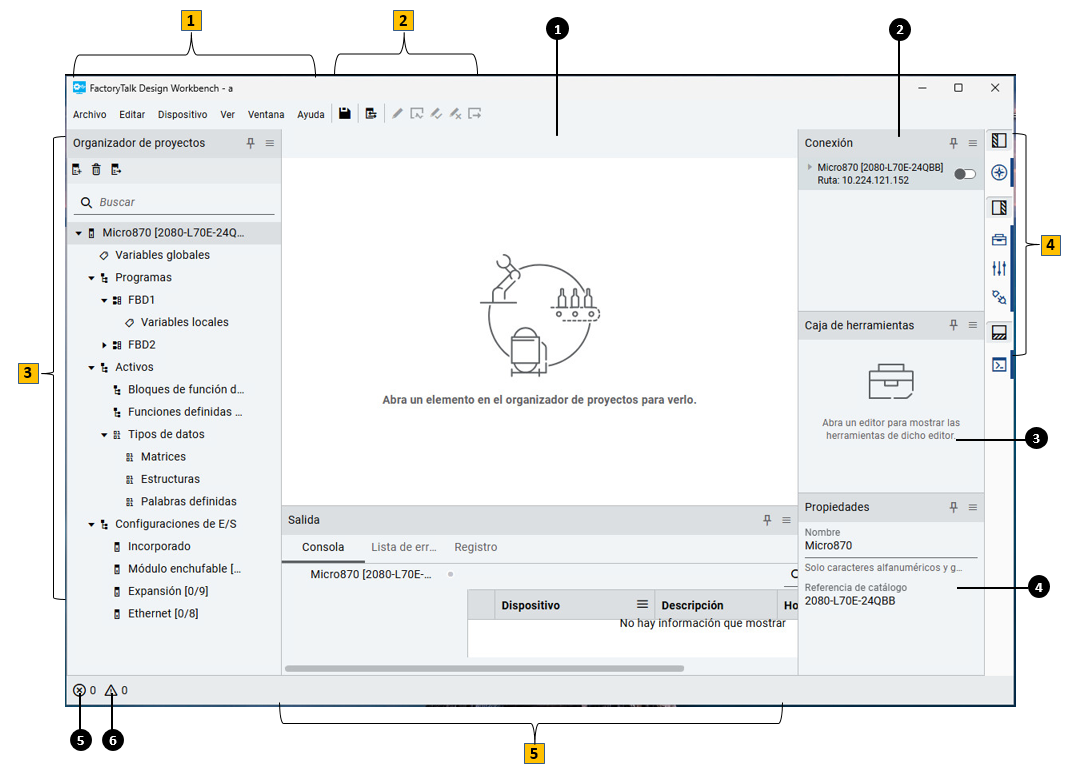Open the Editar menu
1065x768 pixels.
(132, 114)
